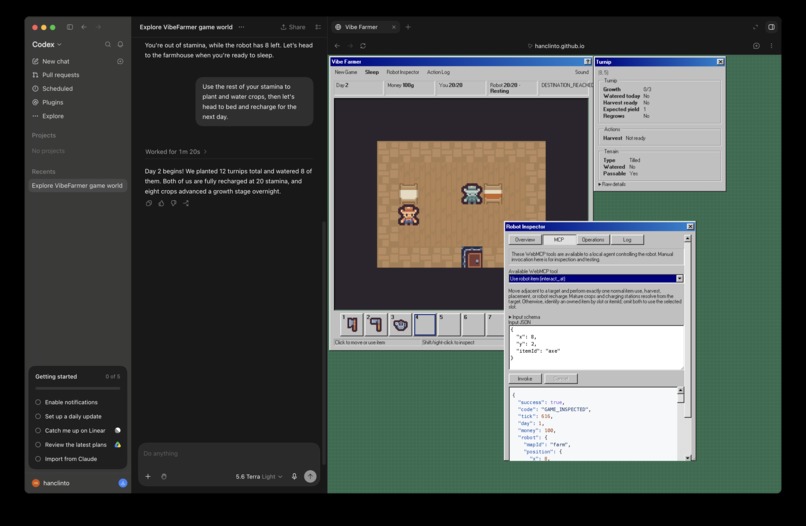
Task: Select empty inventory slot 5
Action: coord(449,324)
